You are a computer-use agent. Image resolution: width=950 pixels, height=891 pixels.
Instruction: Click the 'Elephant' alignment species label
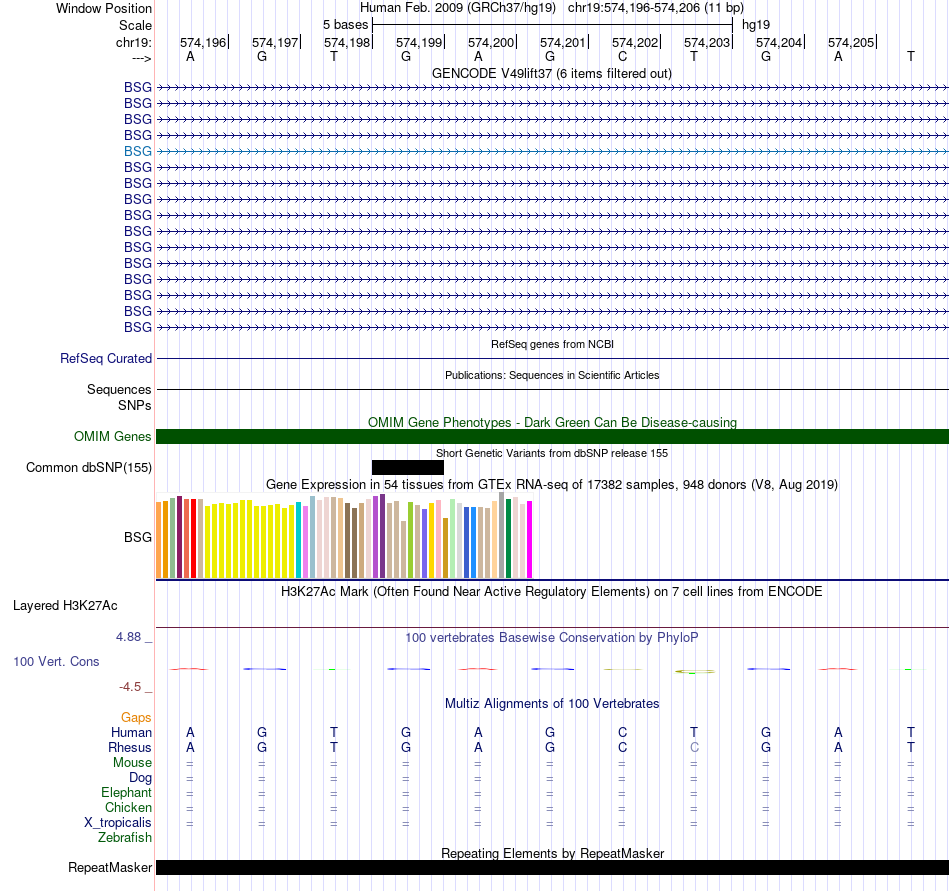point(126,792)
